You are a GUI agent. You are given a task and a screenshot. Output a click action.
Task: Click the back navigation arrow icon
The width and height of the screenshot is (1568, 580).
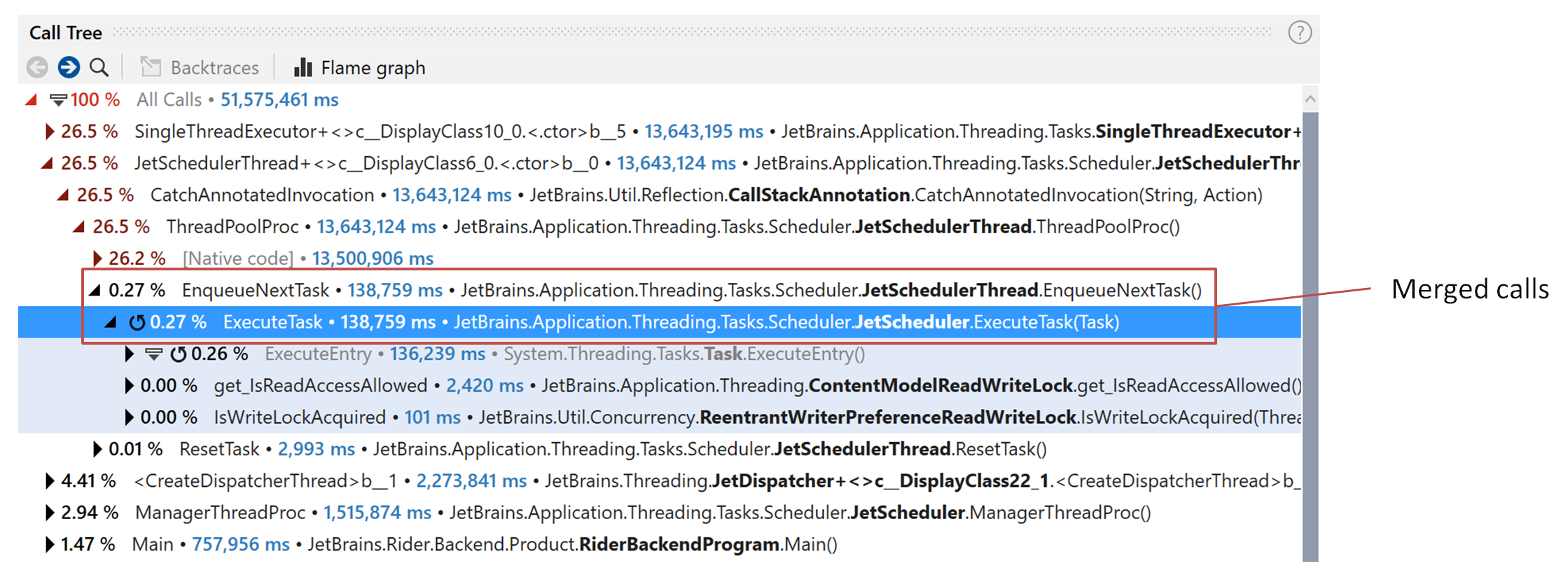(x=37, y=67)
